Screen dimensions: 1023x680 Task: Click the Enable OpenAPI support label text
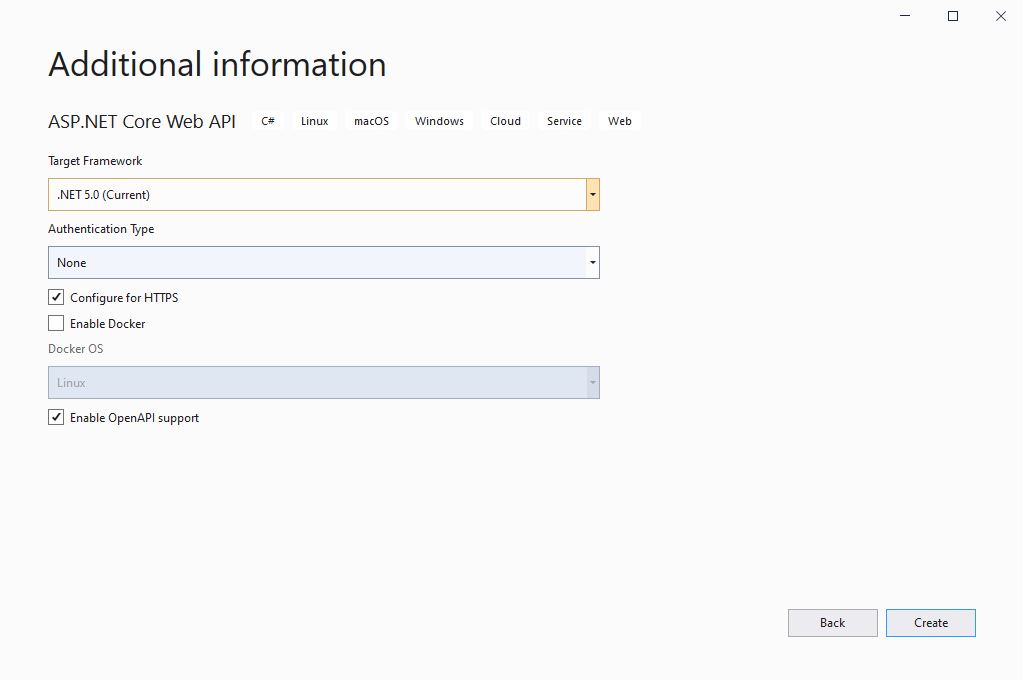pyautogui.click(x=134, y=418)
